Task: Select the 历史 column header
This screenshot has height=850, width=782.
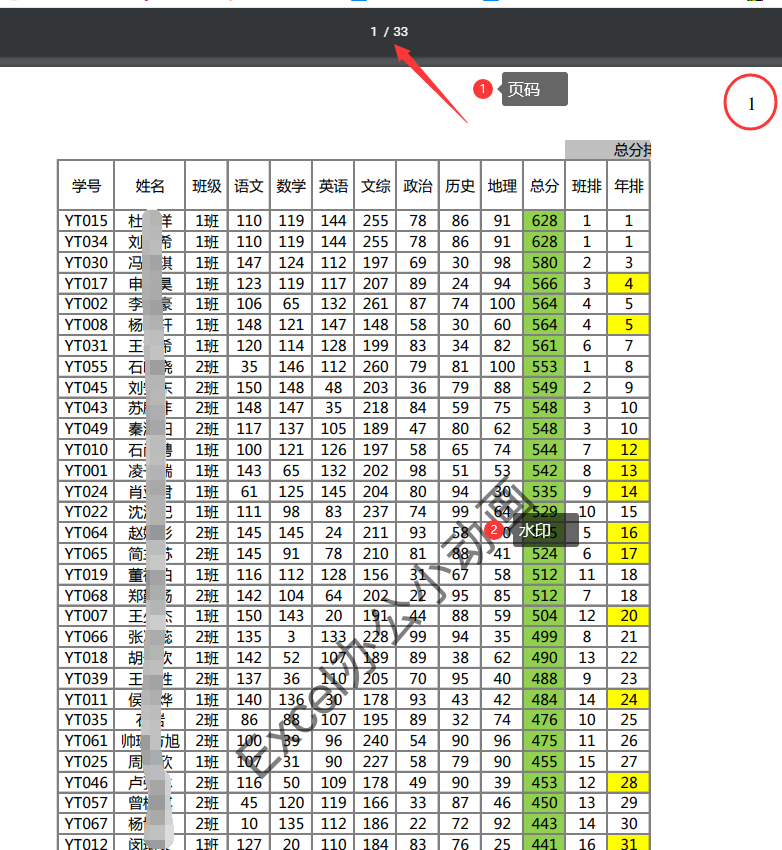Action: (460, 186)
